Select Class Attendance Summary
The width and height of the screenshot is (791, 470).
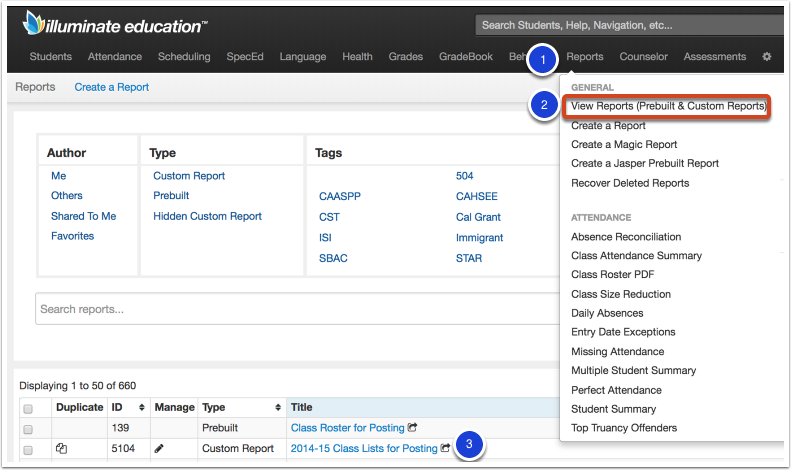pyautogui.click(x=636, y=256)
